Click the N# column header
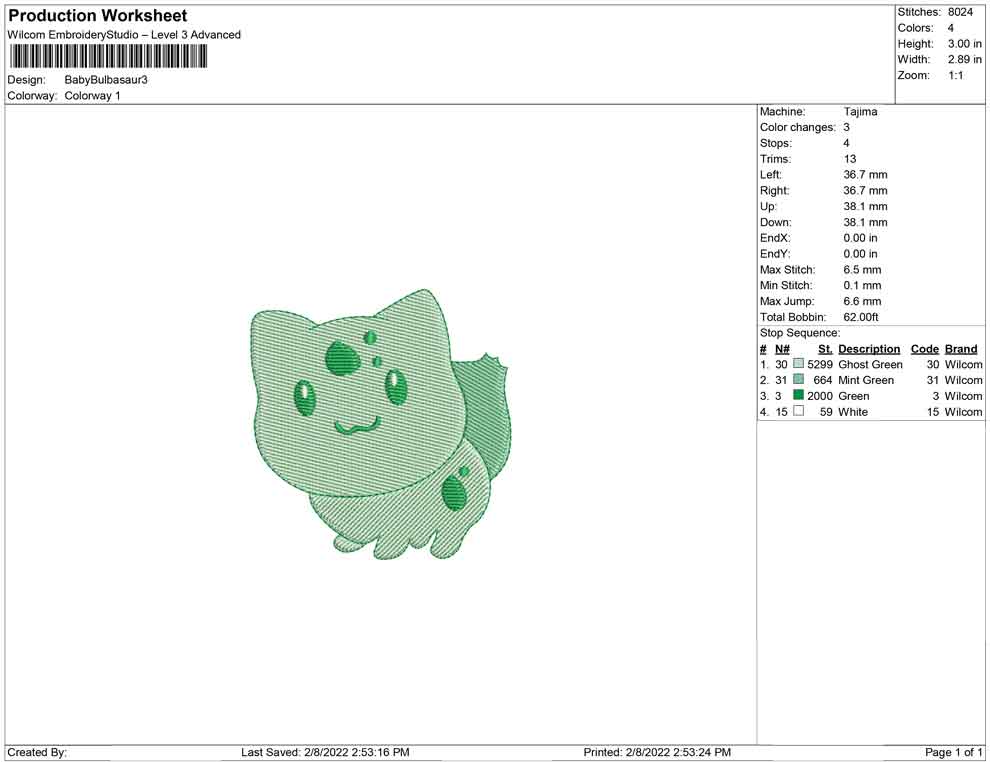The image size is (990, 762). pos(782,349)
